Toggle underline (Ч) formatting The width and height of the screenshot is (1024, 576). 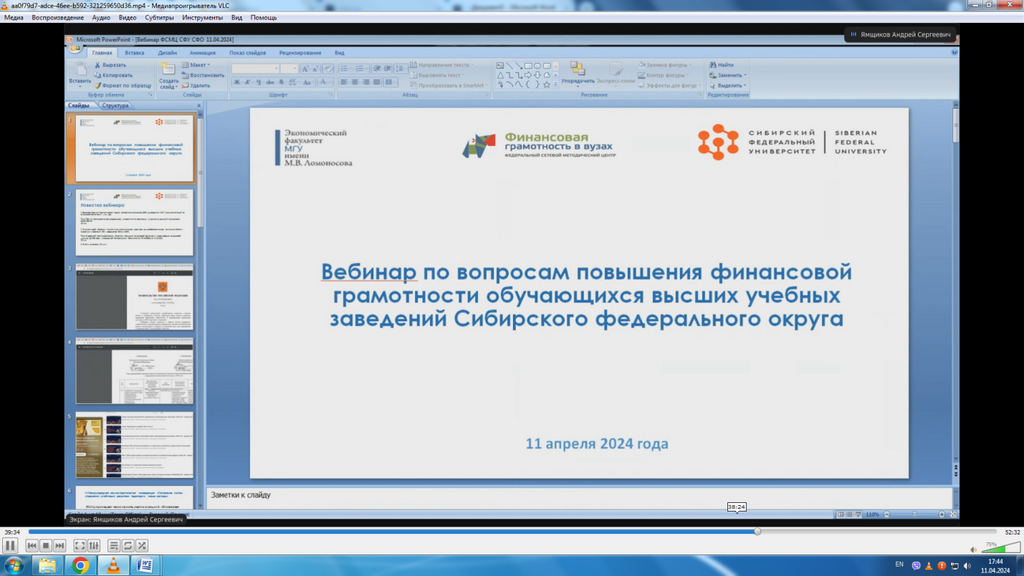[259, 82]
